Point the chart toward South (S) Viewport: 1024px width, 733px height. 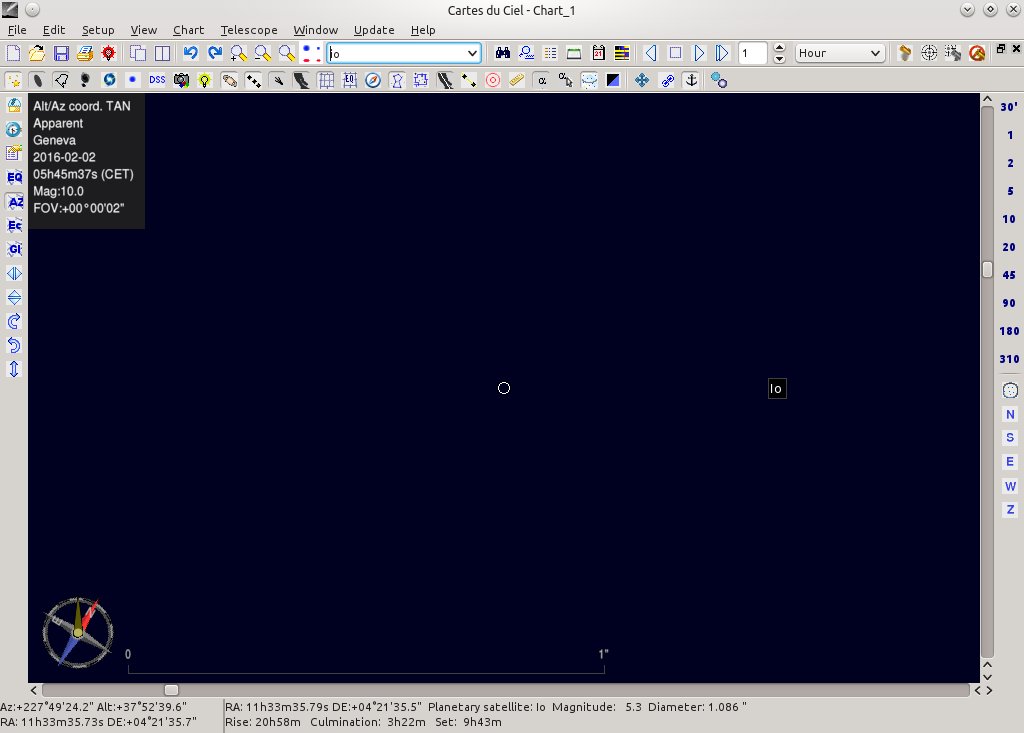click(1010, 438)
